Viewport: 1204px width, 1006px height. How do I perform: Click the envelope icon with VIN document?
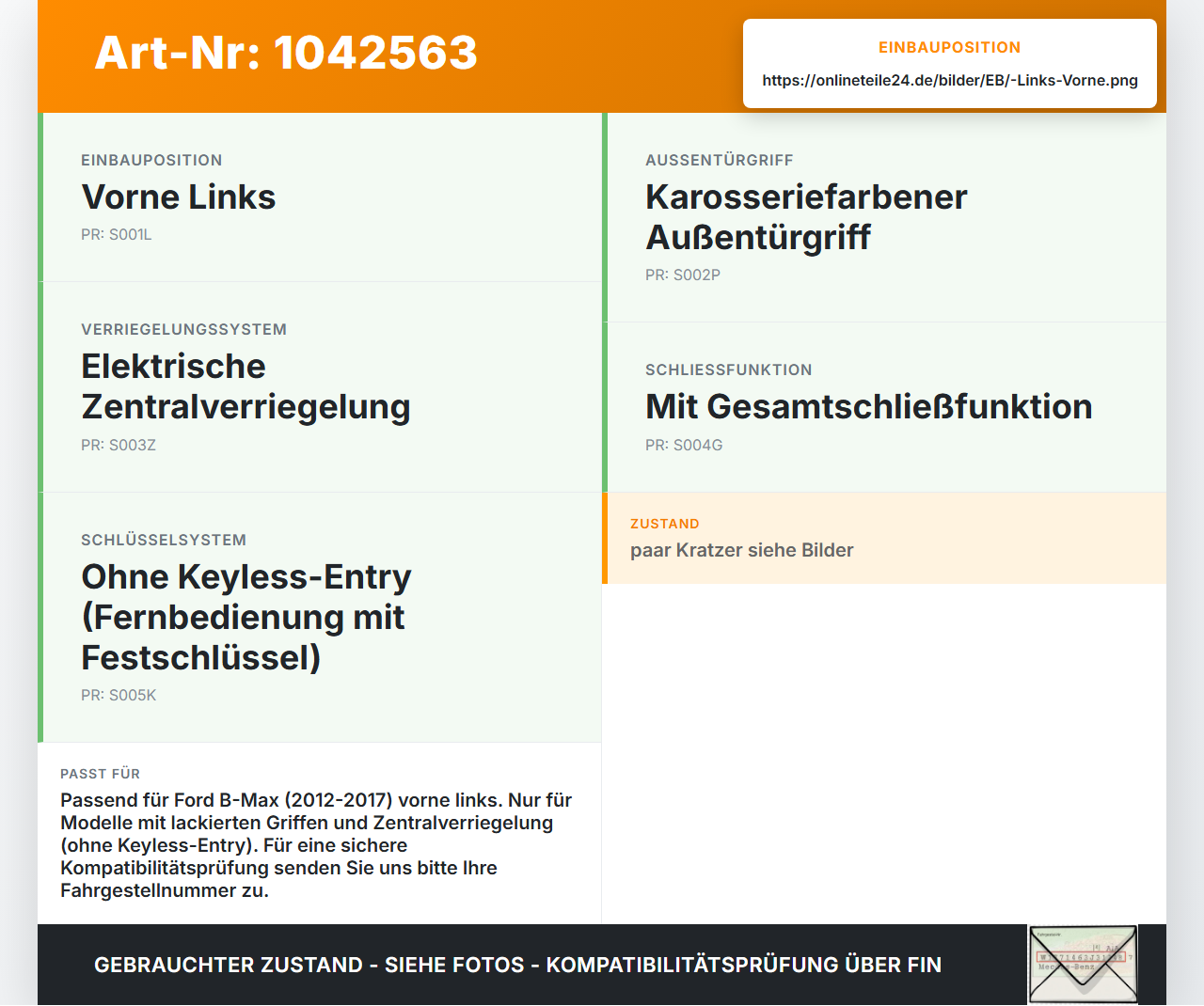click(1083, 965)
